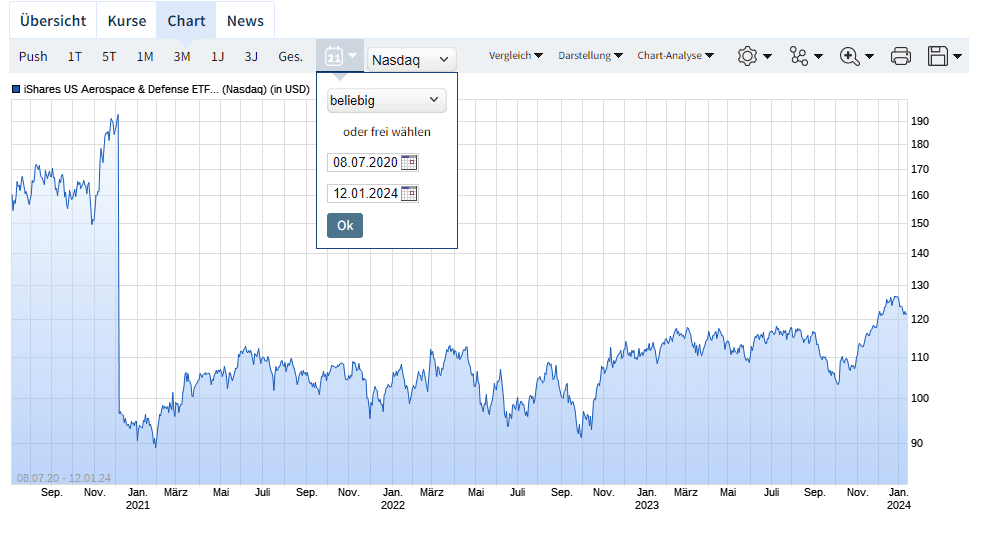The width and height of the screenshot is (992, 552).
Task: Click the blue legend square for iShares ETF
Action: point(16,89)
